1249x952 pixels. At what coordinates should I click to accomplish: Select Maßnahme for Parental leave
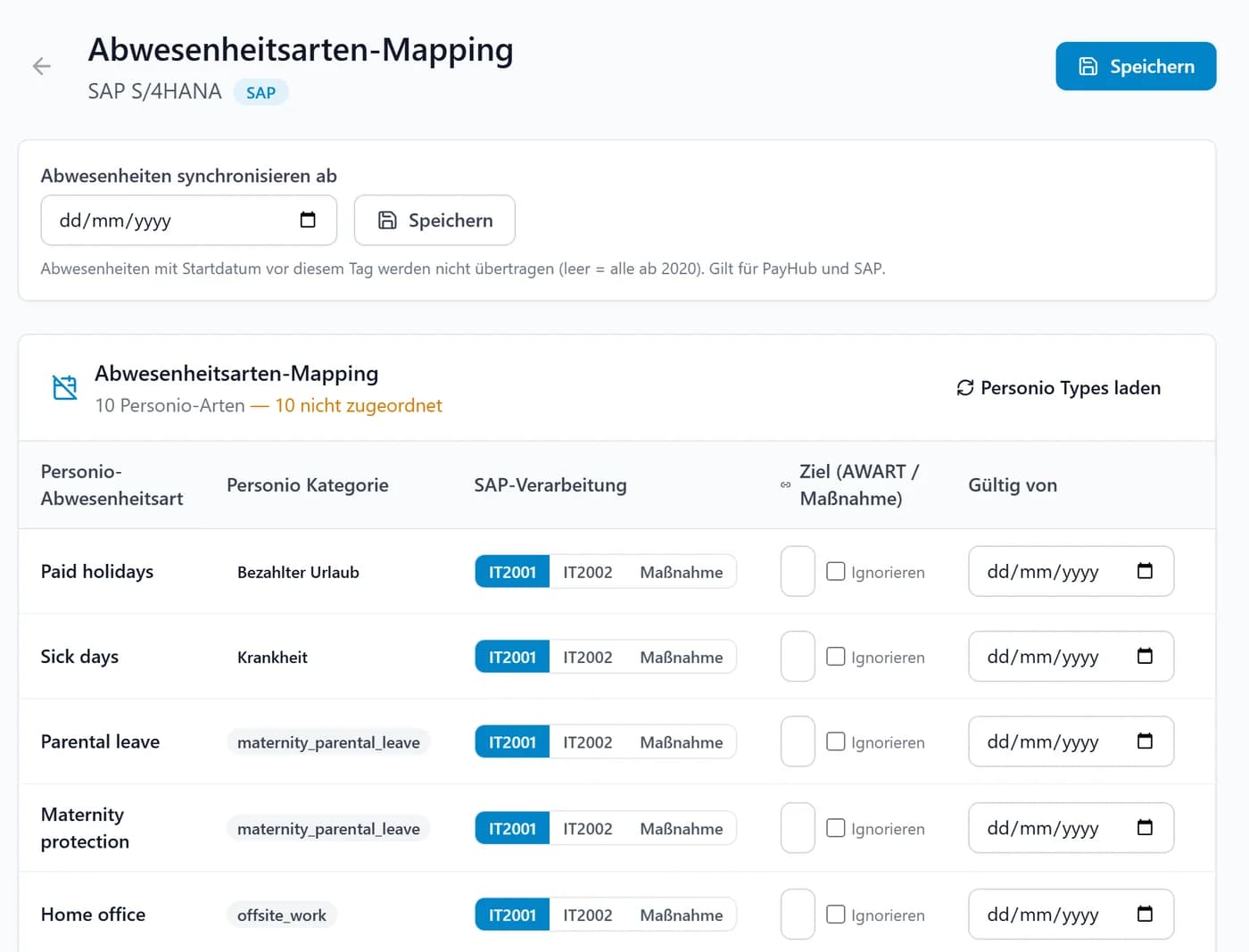(682, 741)
